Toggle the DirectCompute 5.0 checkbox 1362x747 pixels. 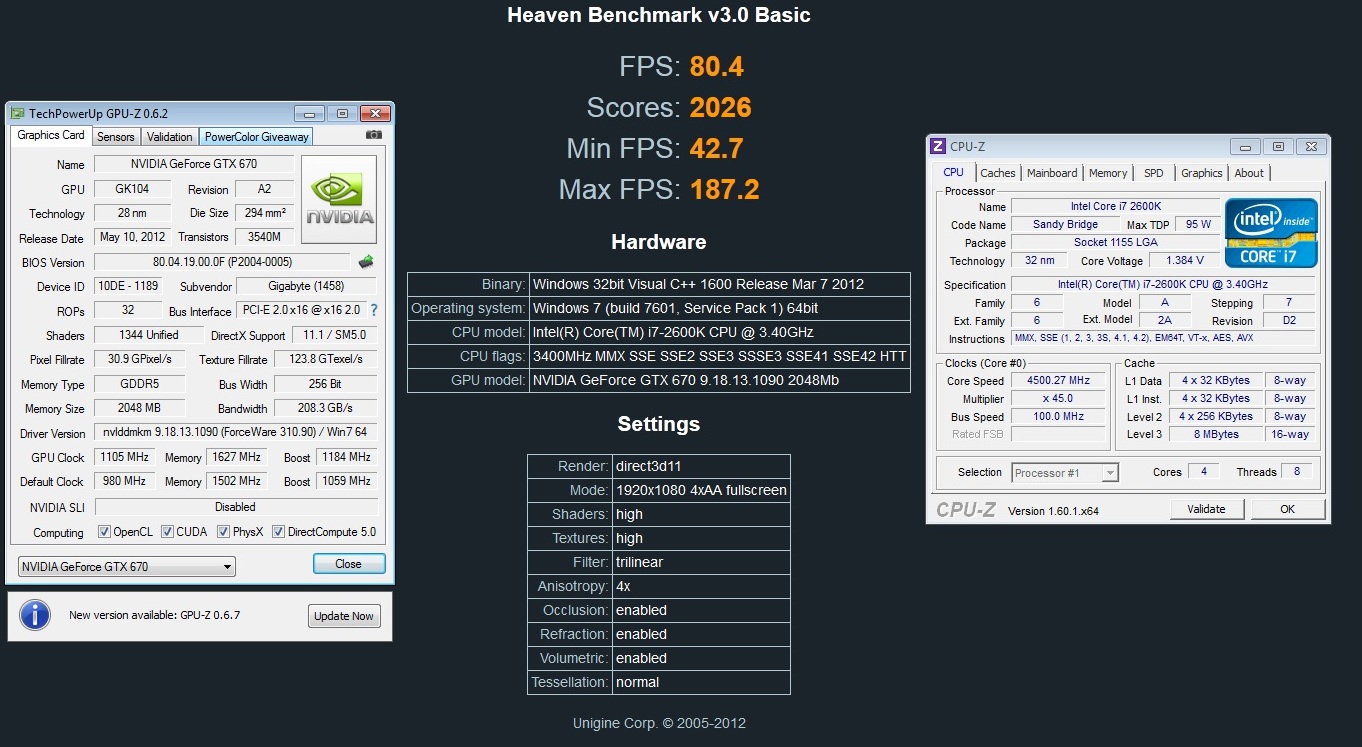[x=278, y=532]
